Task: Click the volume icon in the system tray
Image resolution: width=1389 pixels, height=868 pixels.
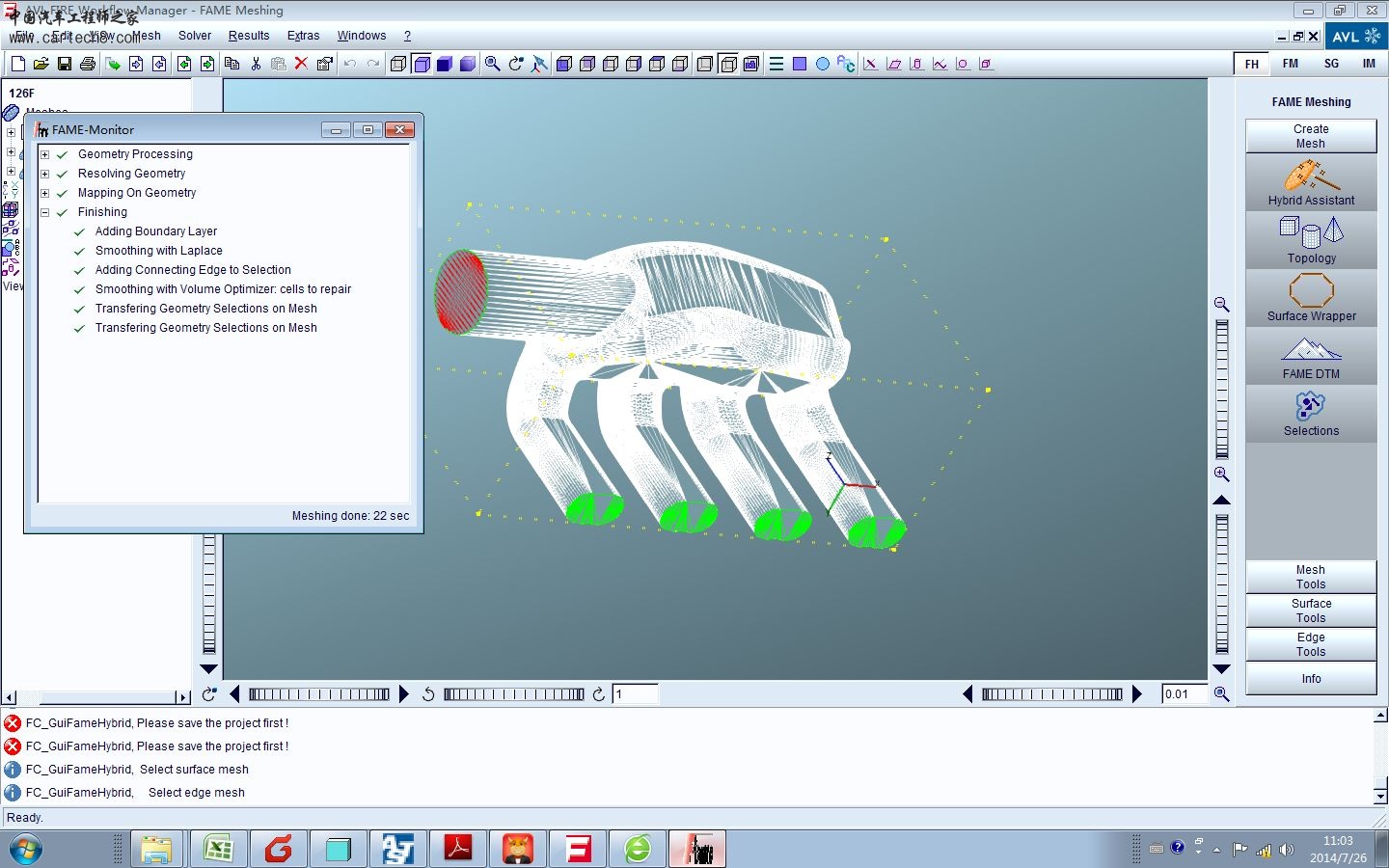Action: pyautogui.click(x=1286, y=850)
